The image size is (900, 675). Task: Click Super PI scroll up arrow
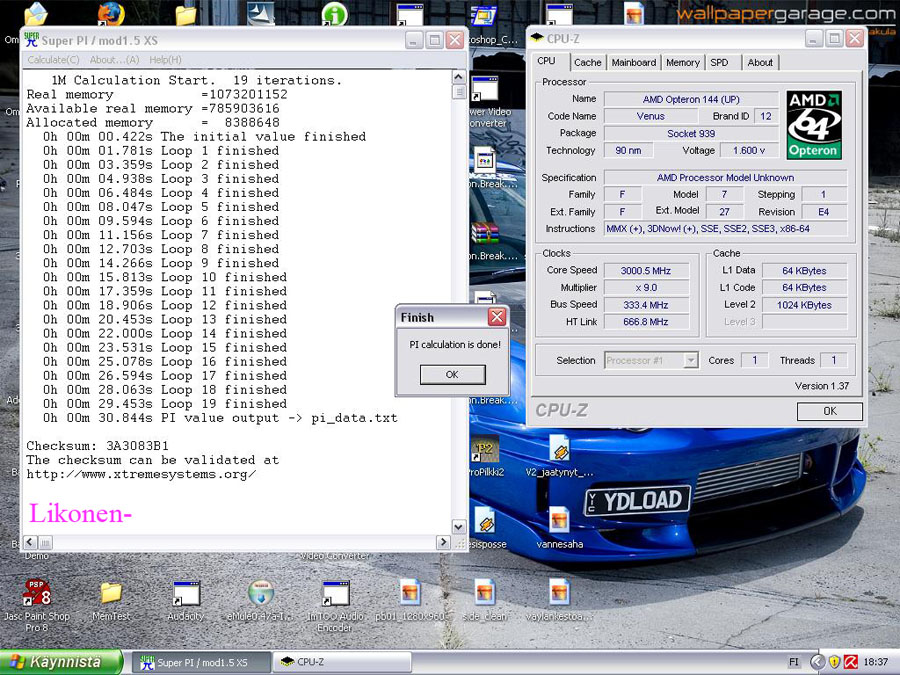point(459,76)
